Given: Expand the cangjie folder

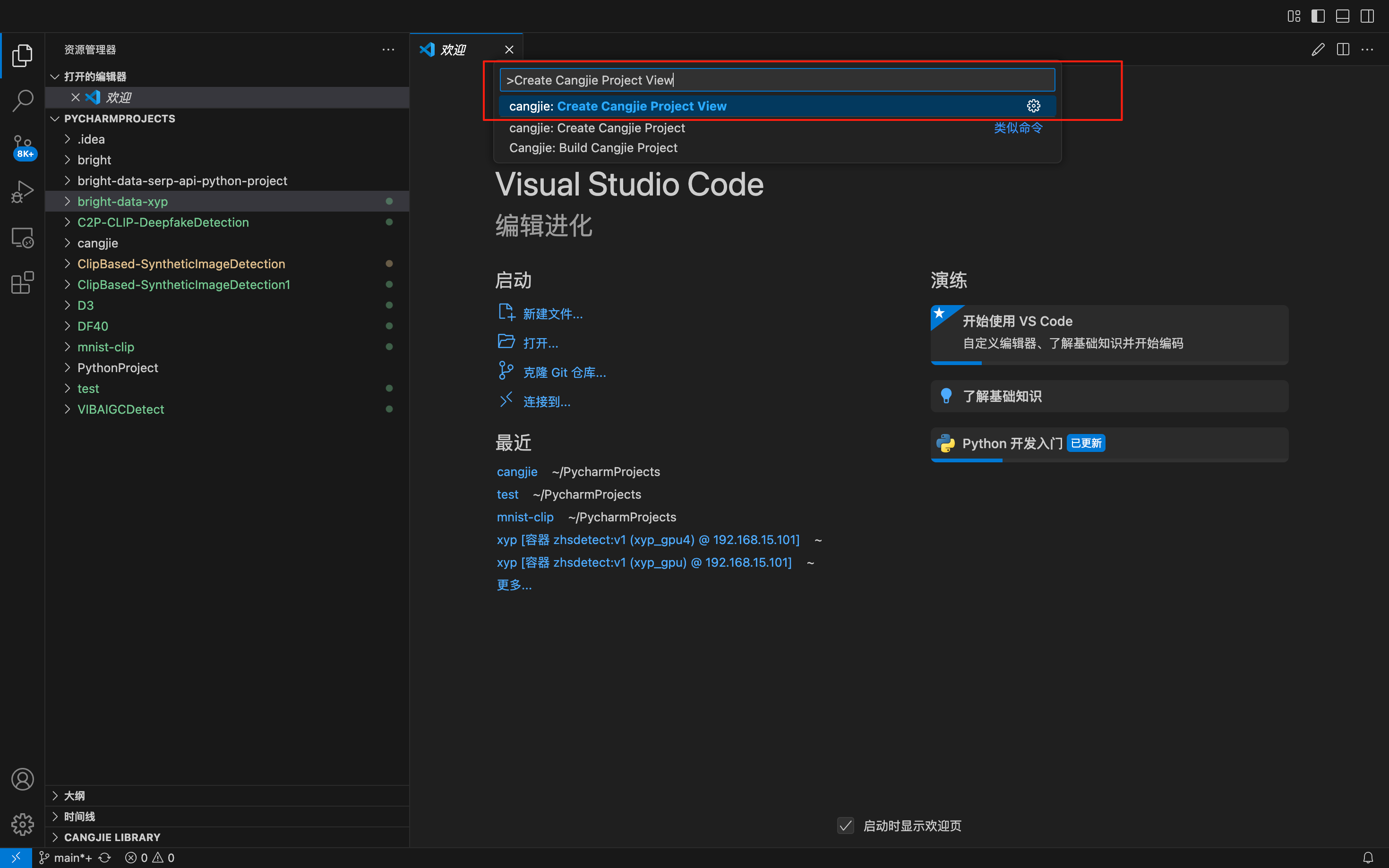Looking at the screenshot, I should (x=98, y=243).
